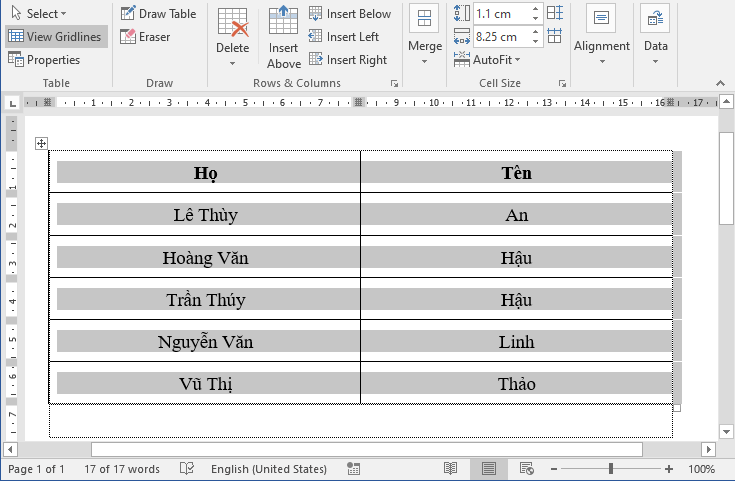Image resolution: width=735 pixels, height=481 pixels.
Task: Click Distribute Columns icon
Action: pos(555,36)
